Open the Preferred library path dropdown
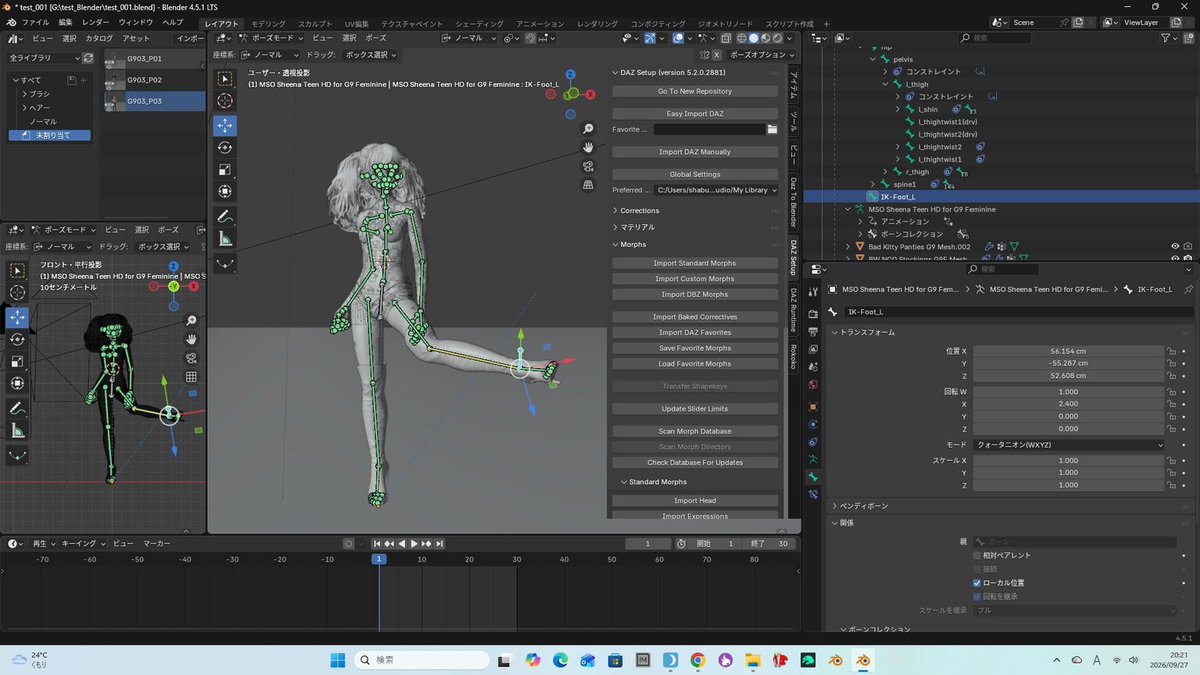 (716, 190)
